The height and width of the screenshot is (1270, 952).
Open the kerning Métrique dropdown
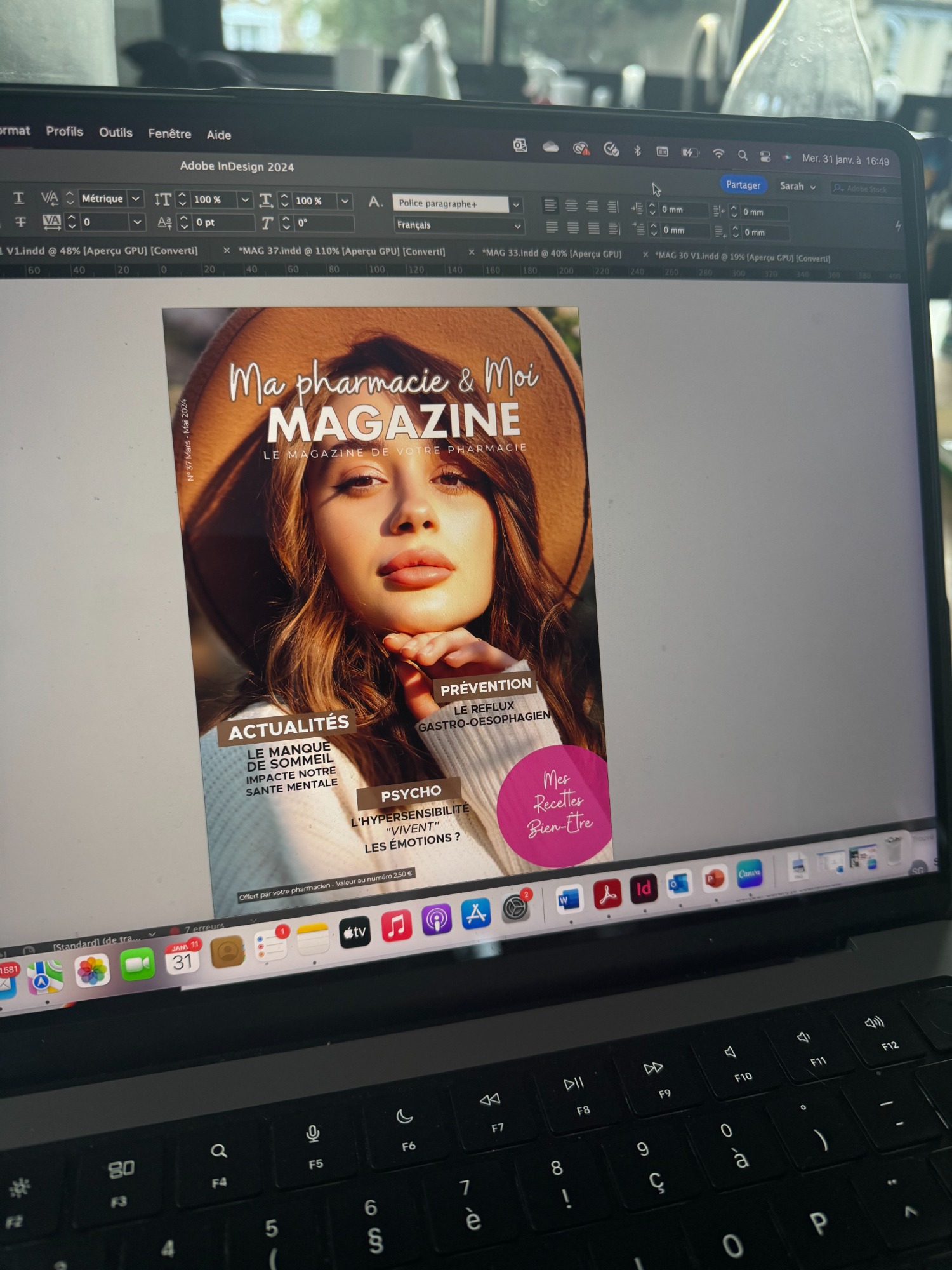click(x=135, y=199)
